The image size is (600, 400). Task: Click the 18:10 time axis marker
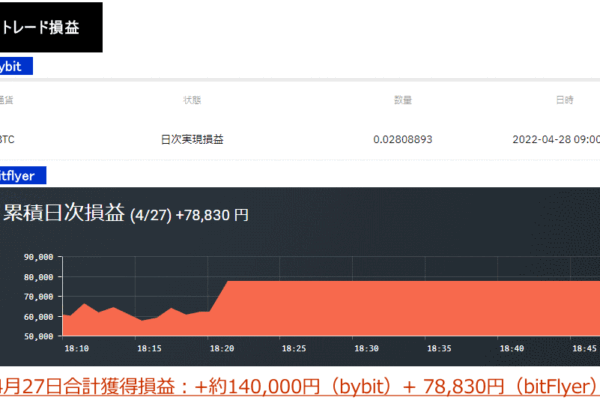[76, 349]
